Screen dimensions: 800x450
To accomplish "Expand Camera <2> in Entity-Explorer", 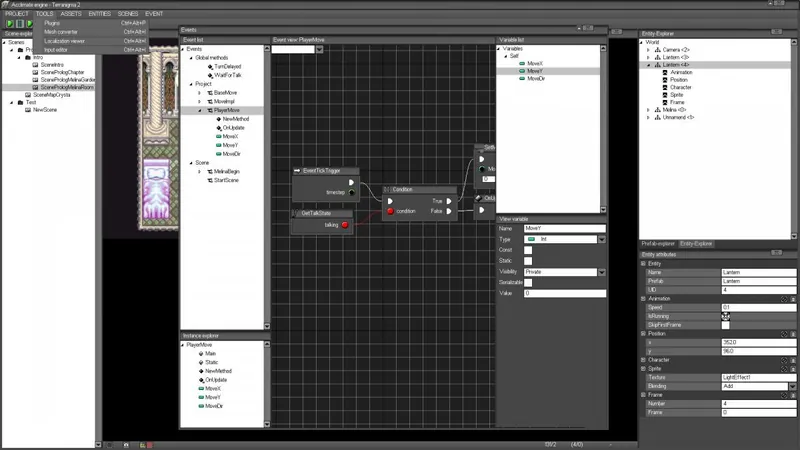I will tap(648, 50).
